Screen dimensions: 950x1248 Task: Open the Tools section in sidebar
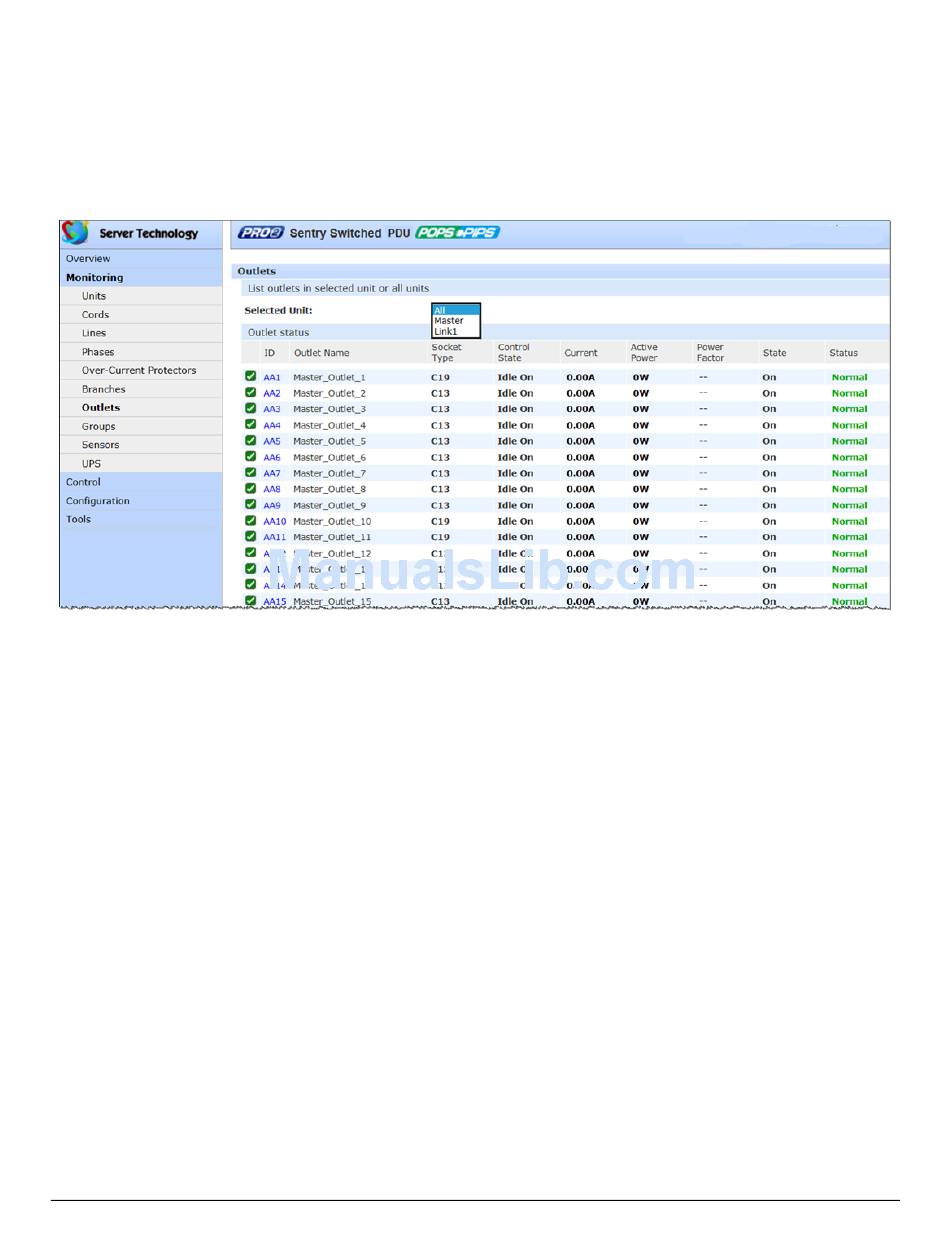click(78, 519)
